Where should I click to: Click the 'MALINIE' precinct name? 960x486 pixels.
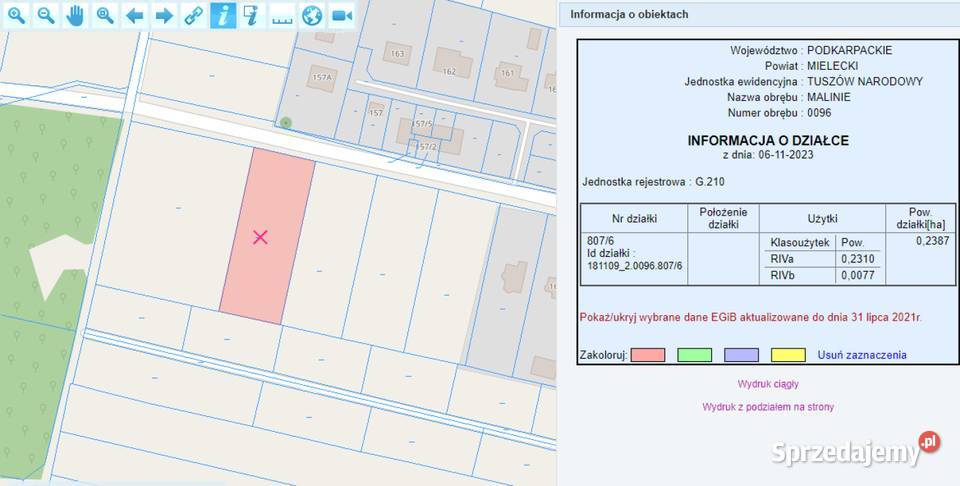pos(828,97)
